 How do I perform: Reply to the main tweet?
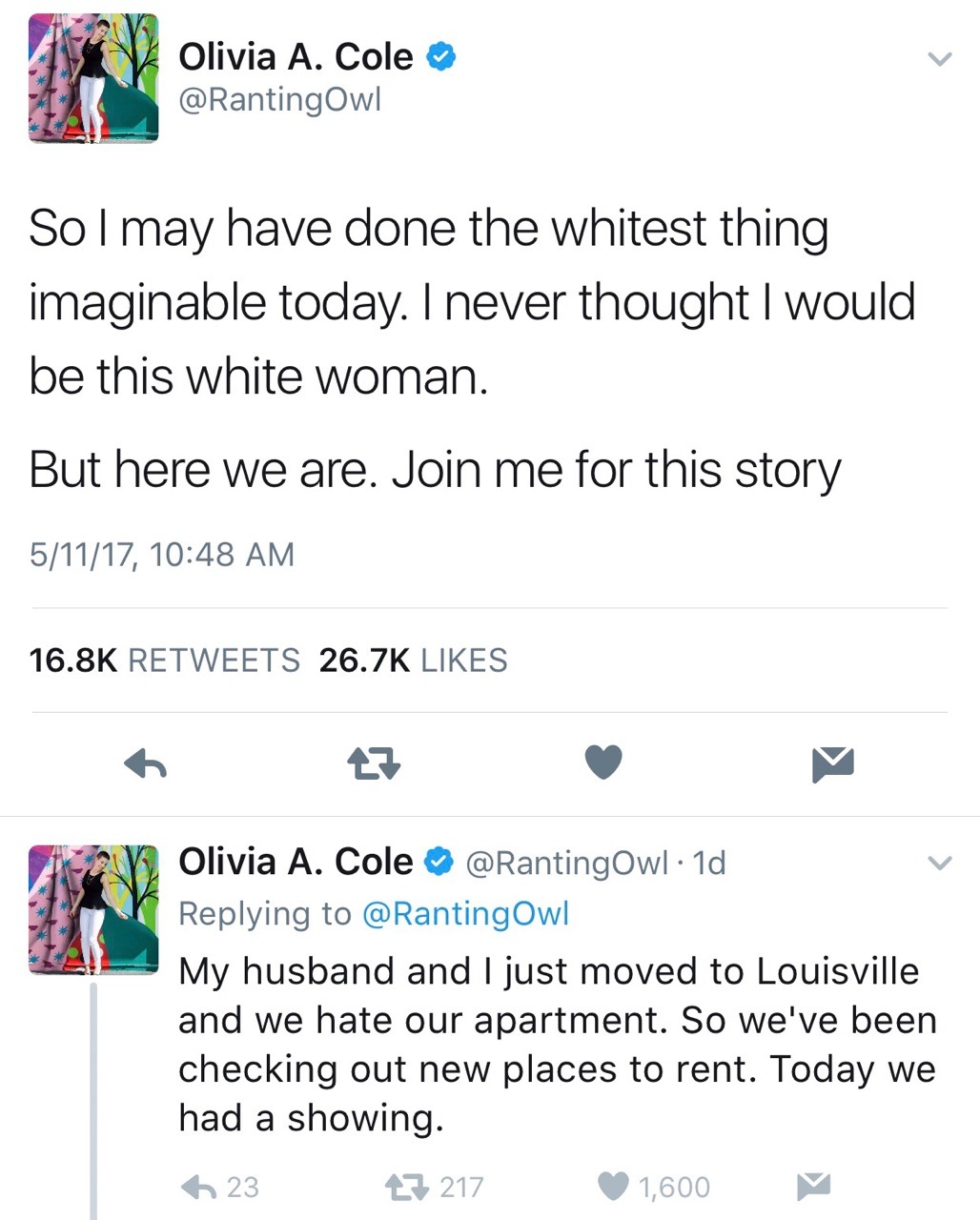(x=147, y=762)
